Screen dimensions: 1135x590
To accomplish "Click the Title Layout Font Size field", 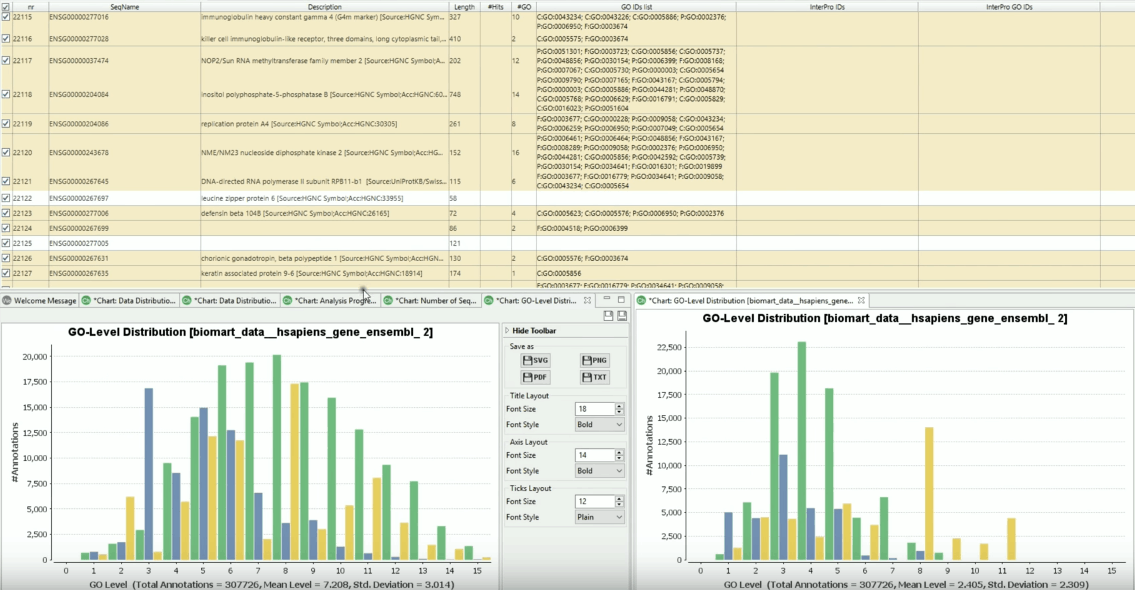I will pyautogui.click(x=593, y=408).
